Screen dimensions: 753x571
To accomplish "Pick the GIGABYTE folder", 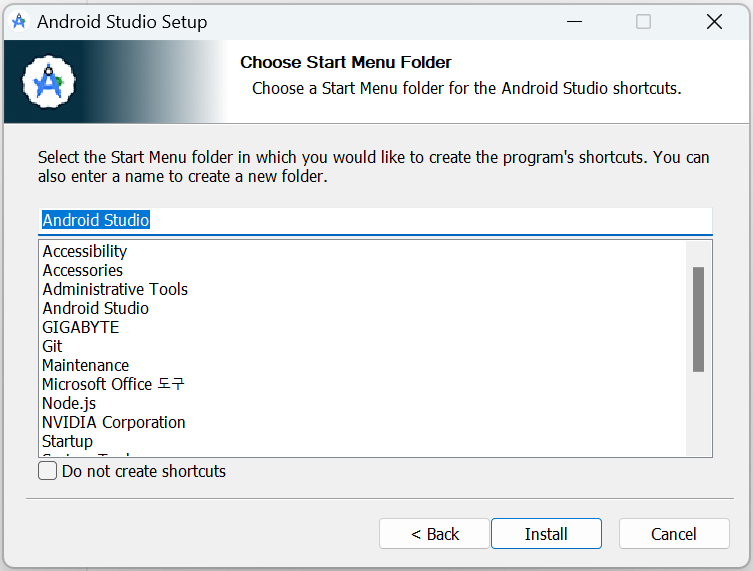I will click(x=81, y=327).
